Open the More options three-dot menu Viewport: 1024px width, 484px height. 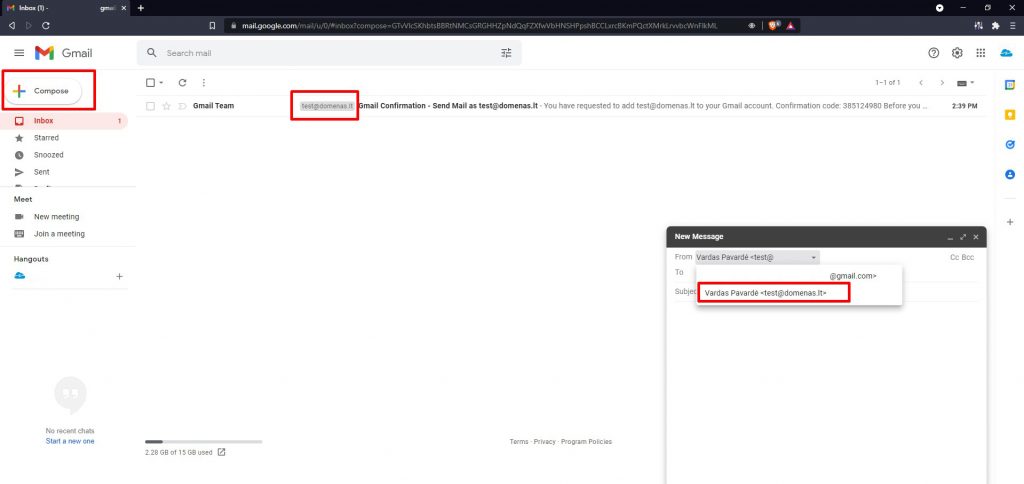pyautogui.click(x=204, y=82)
